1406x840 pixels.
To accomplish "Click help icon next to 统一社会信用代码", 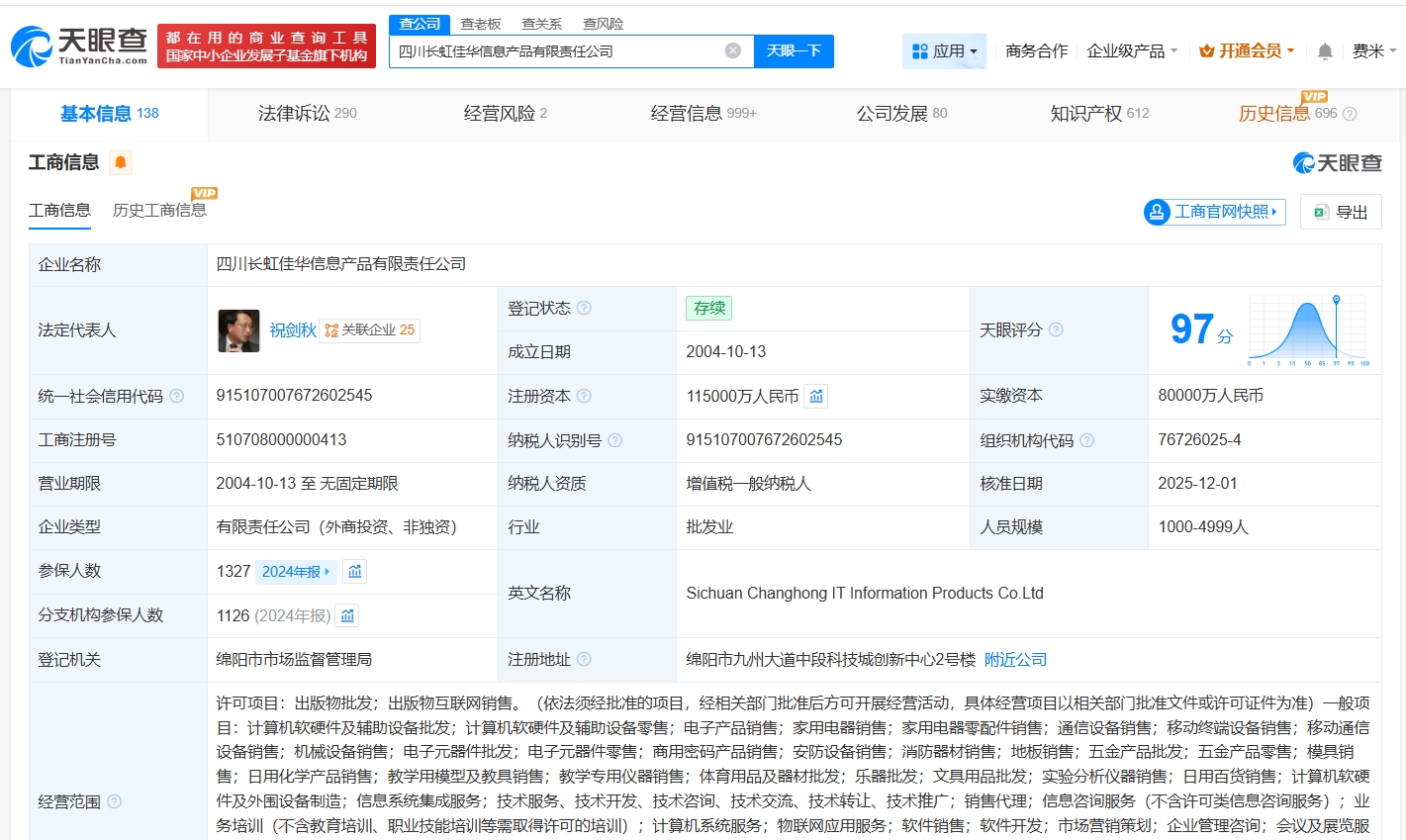I will pos(176,396).
